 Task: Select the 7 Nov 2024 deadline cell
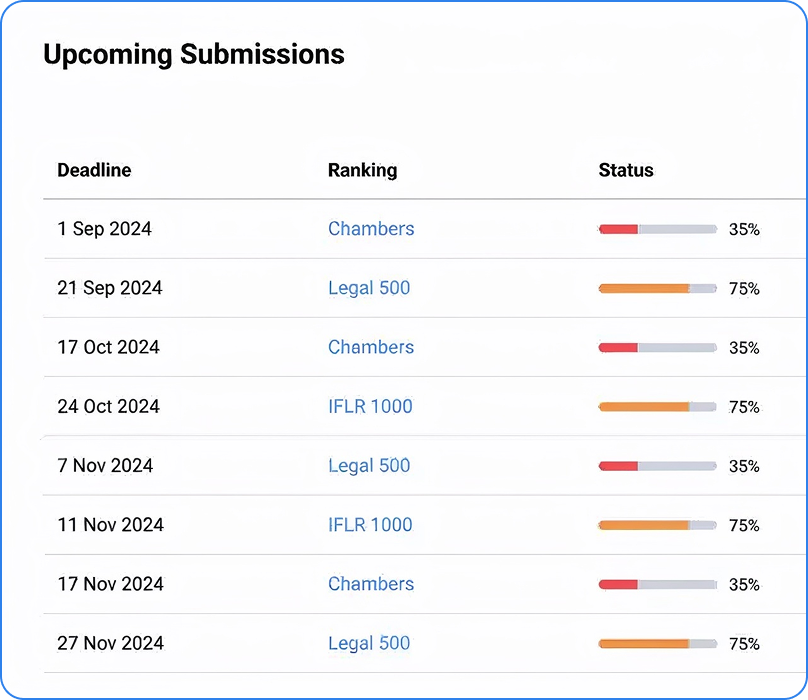click(105, 465)
